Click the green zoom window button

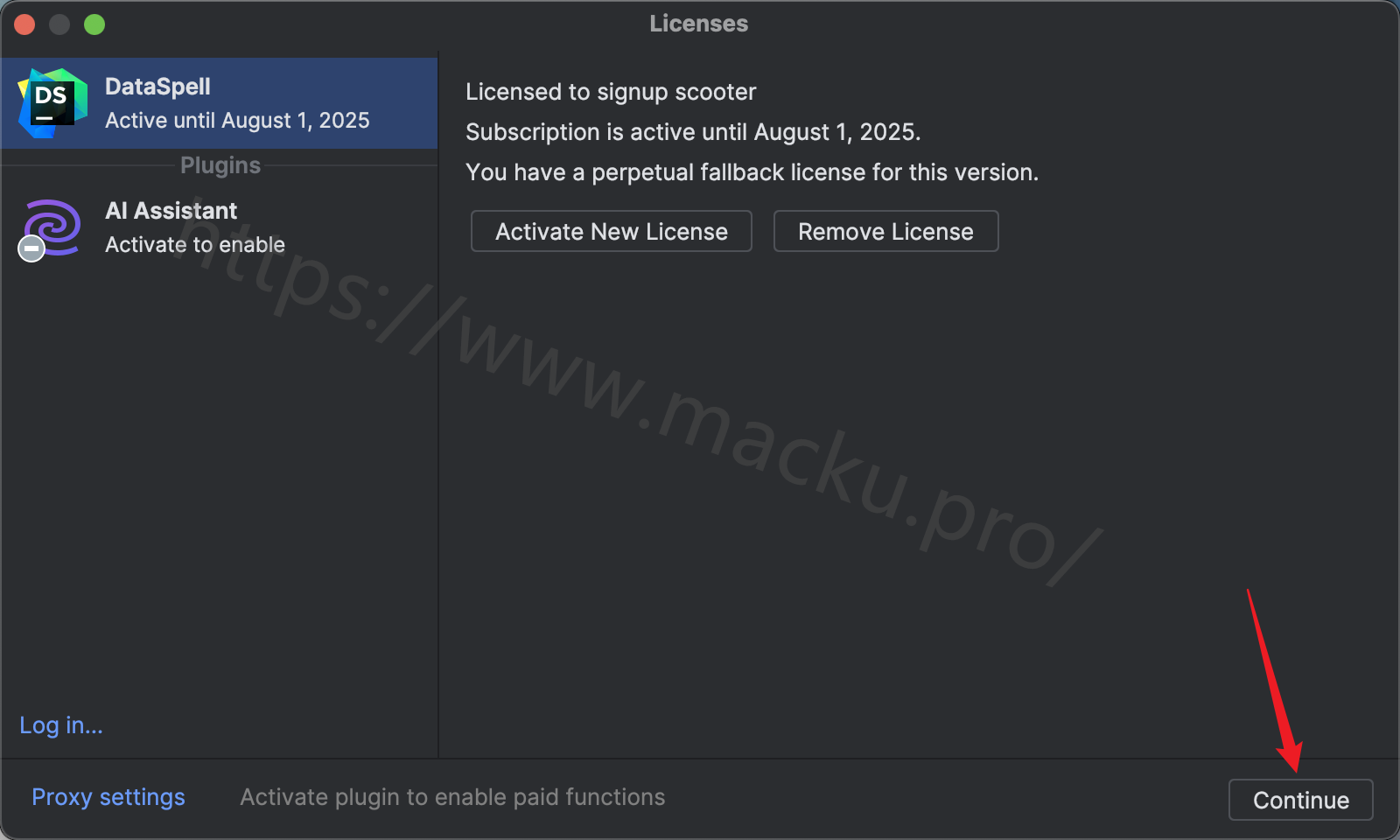click(94, 24)
